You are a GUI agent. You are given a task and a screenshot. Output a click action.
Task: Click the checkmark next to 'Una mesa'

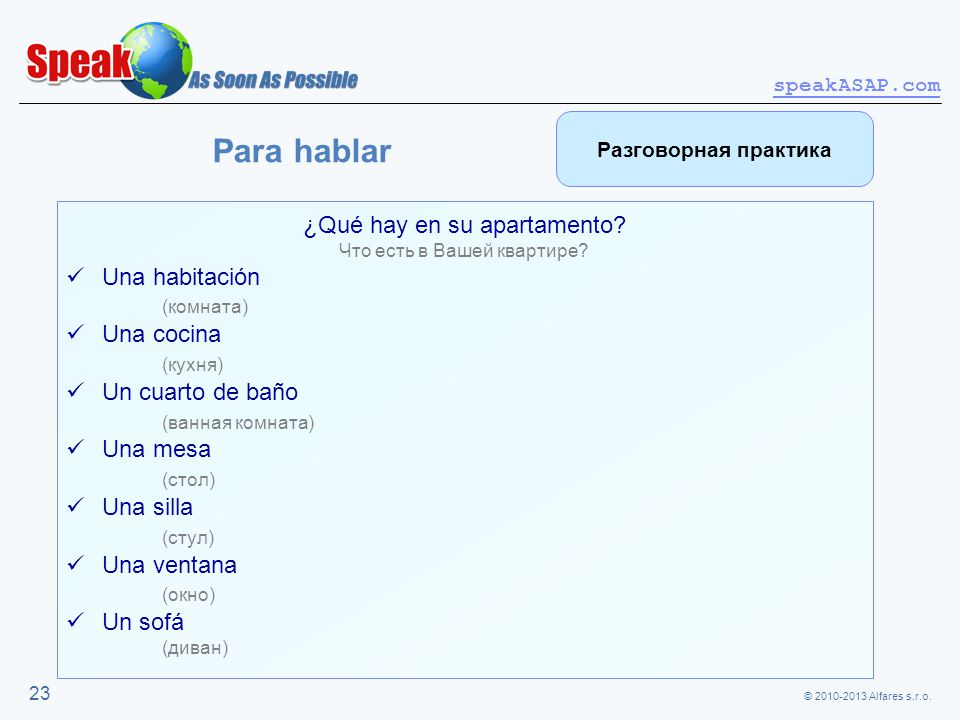(75, 448)
